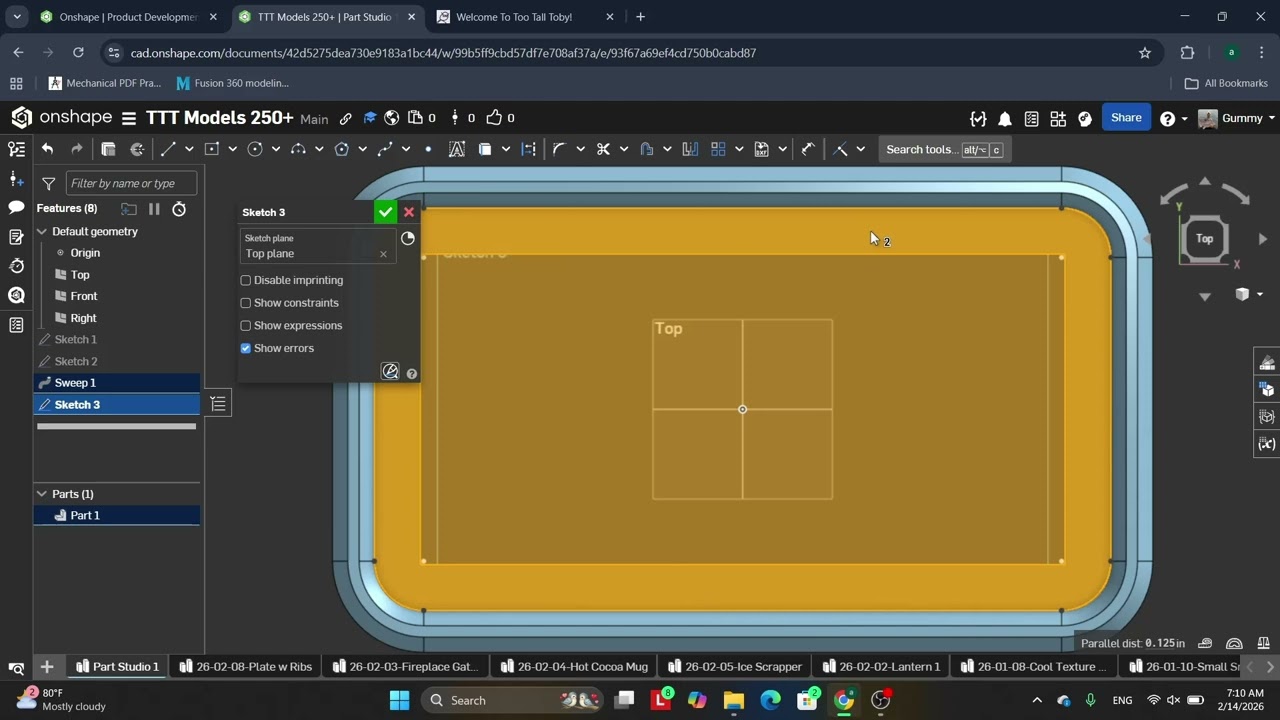The image size is (1280, 720).
Task: Open the notifications bell icon
Action: tap(1005, 118)
